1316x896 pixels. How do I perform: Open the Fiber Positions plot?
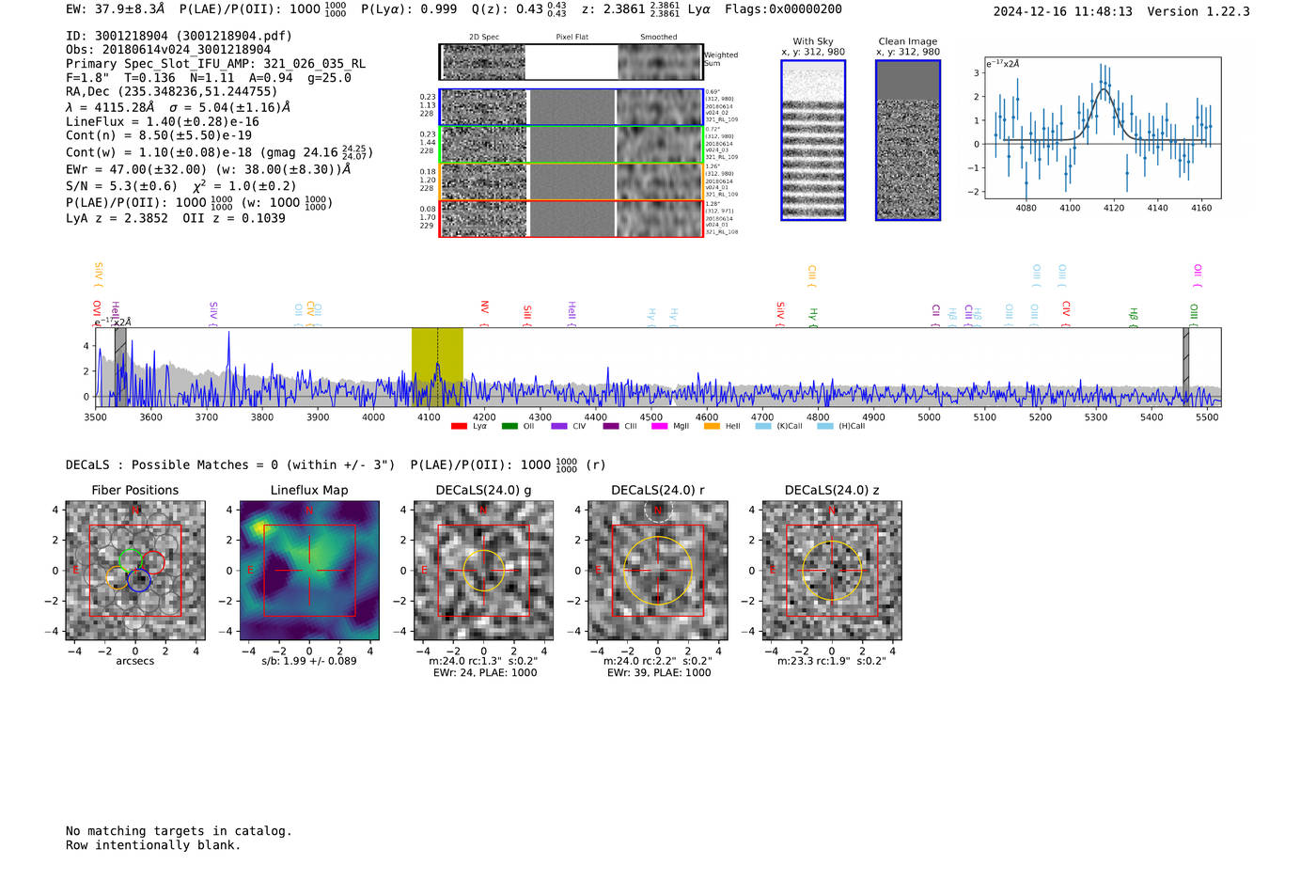[x=135, y=571]
